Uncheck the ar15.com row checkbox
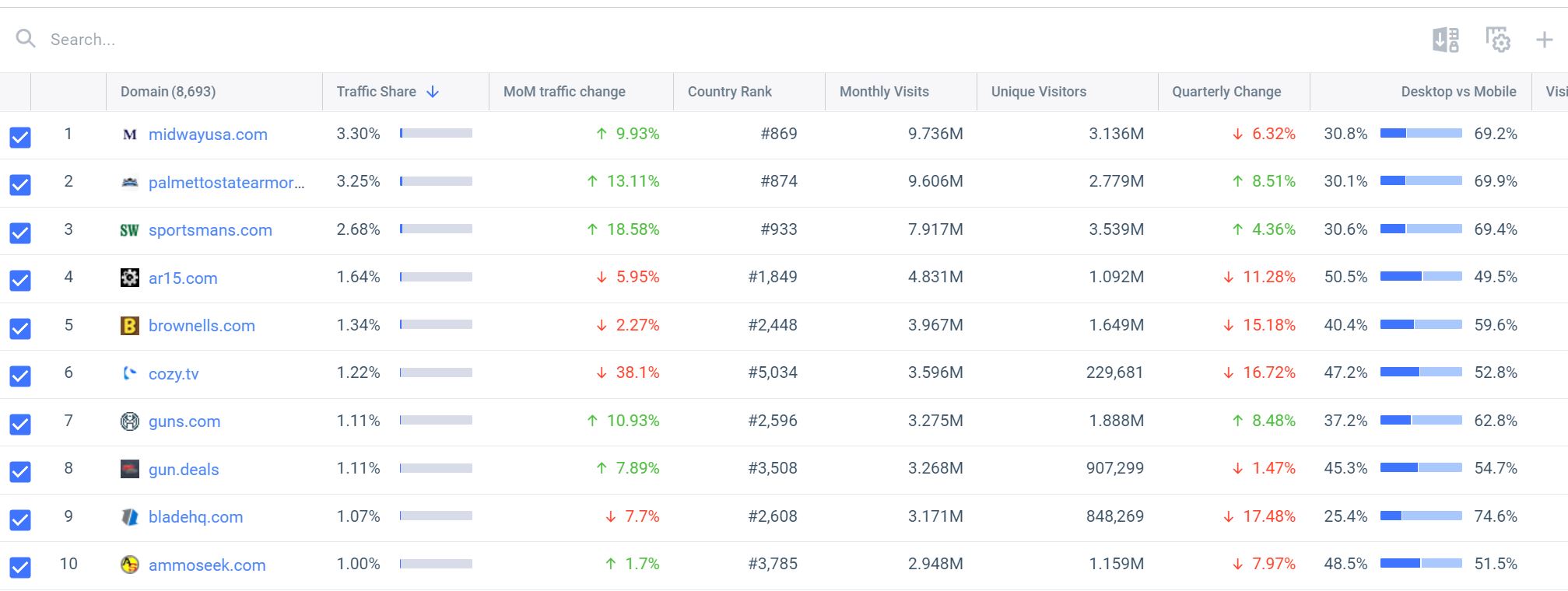The height and width of the screenshot is (591, 1568). (20, 280)
